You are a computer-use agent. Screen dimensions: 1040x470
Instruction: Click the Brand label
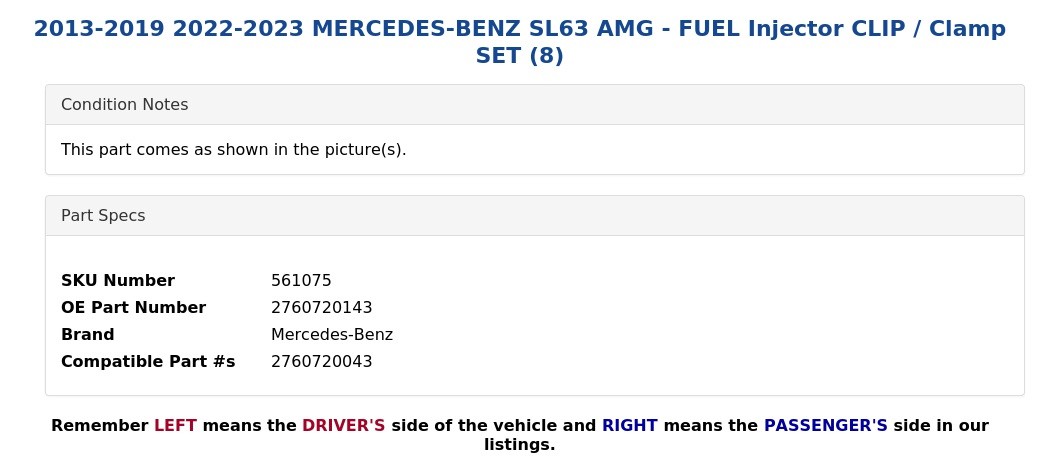point(88,335)
